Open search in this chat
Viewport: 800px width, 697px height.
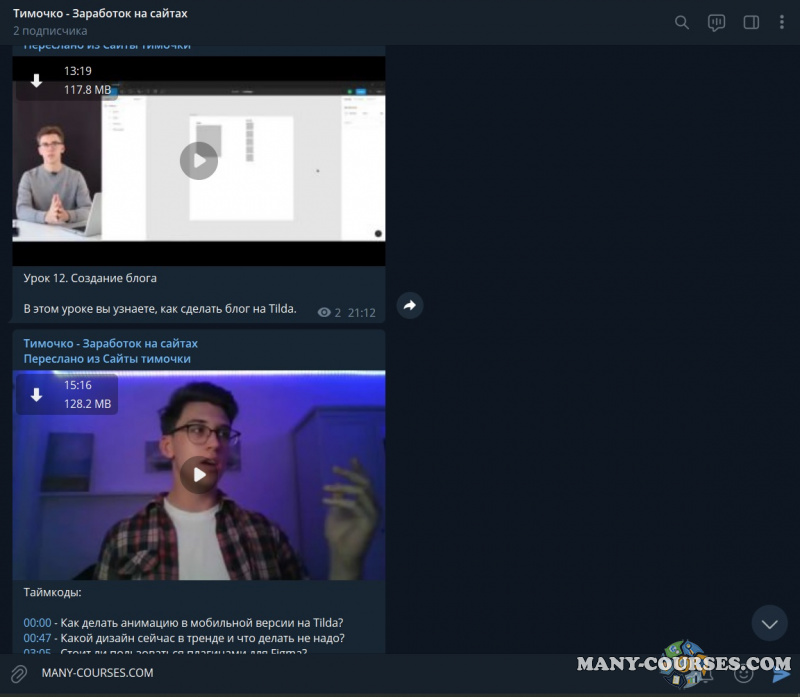[x=682, y=22]
